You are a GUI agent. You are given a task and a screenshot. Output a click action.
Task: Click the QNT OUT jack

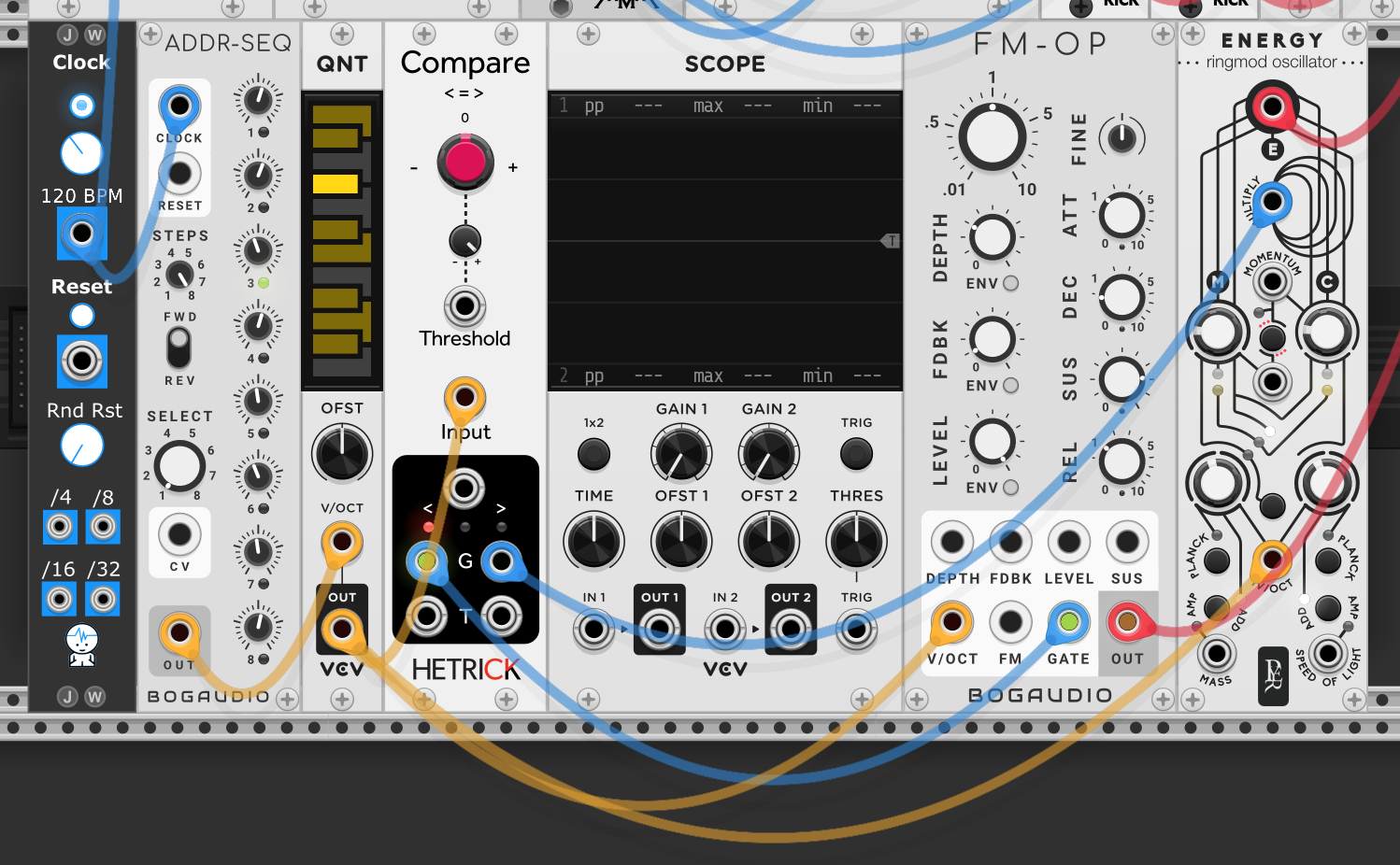(342, 629)
